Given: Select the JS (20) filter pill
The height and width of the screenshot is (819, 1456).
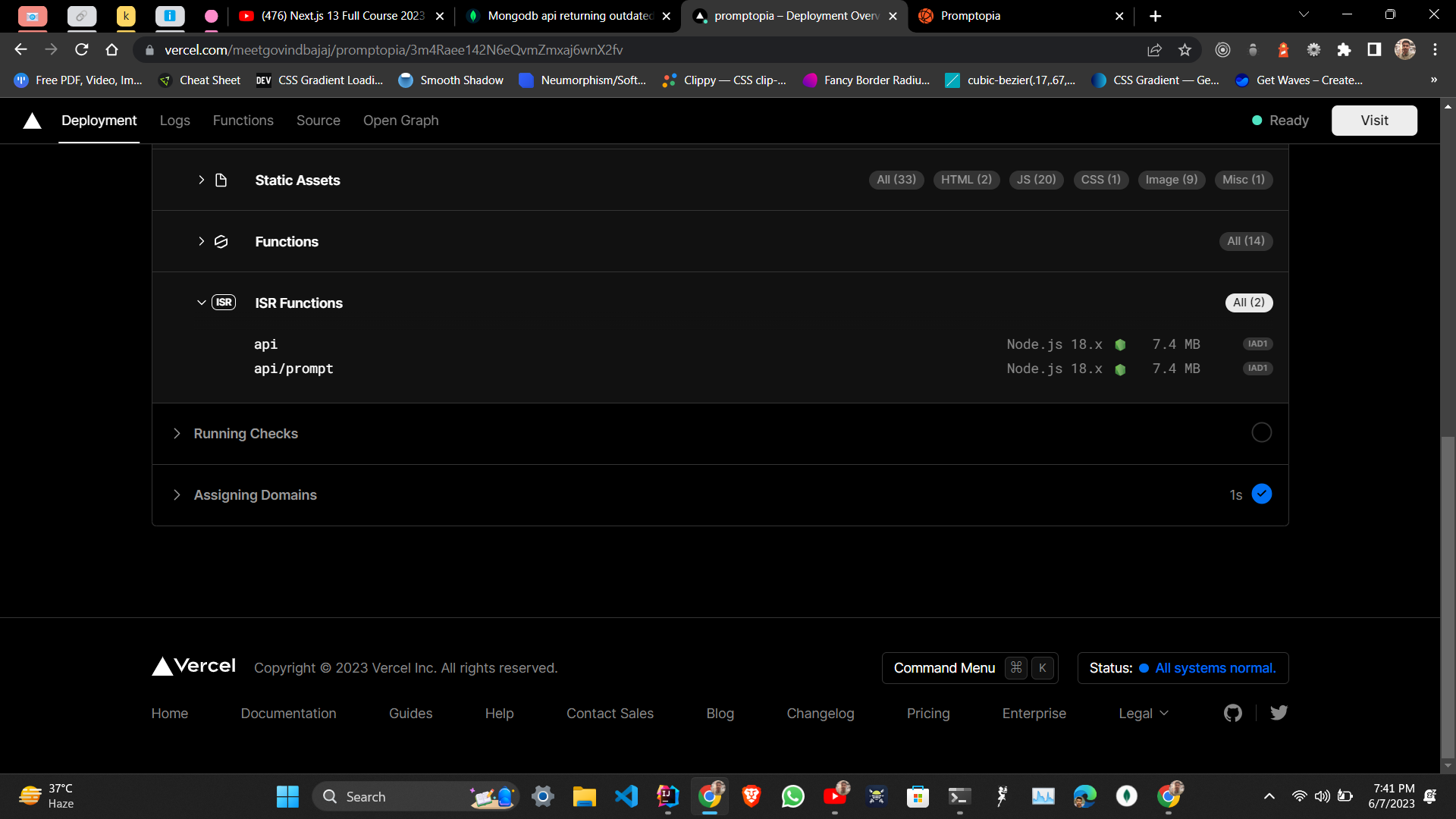Looking at the screenshot, I should pos(1036,180).
